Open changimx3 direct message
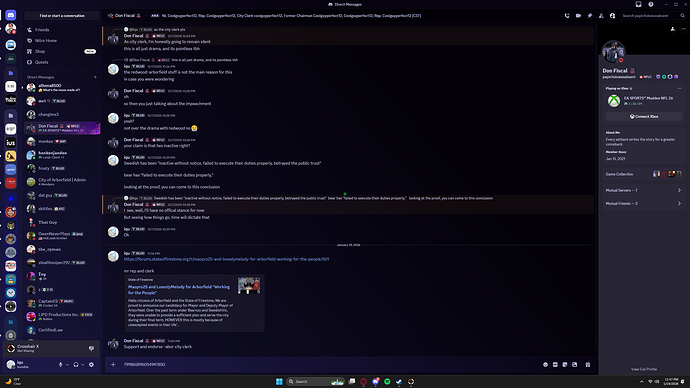The width and height of the screenshot is (690, 388). (x=62, y=114)
